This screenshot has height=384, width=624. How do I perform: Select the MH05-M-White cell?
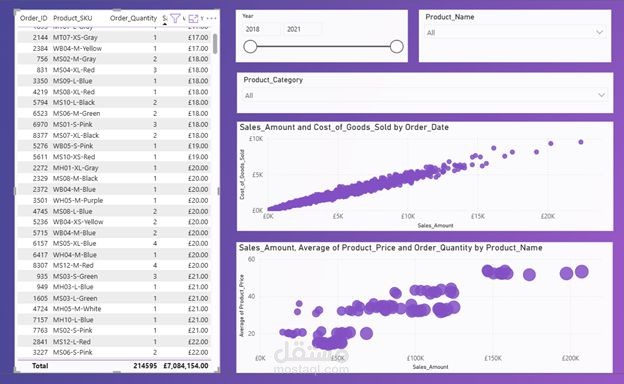[x=77, y=309]
